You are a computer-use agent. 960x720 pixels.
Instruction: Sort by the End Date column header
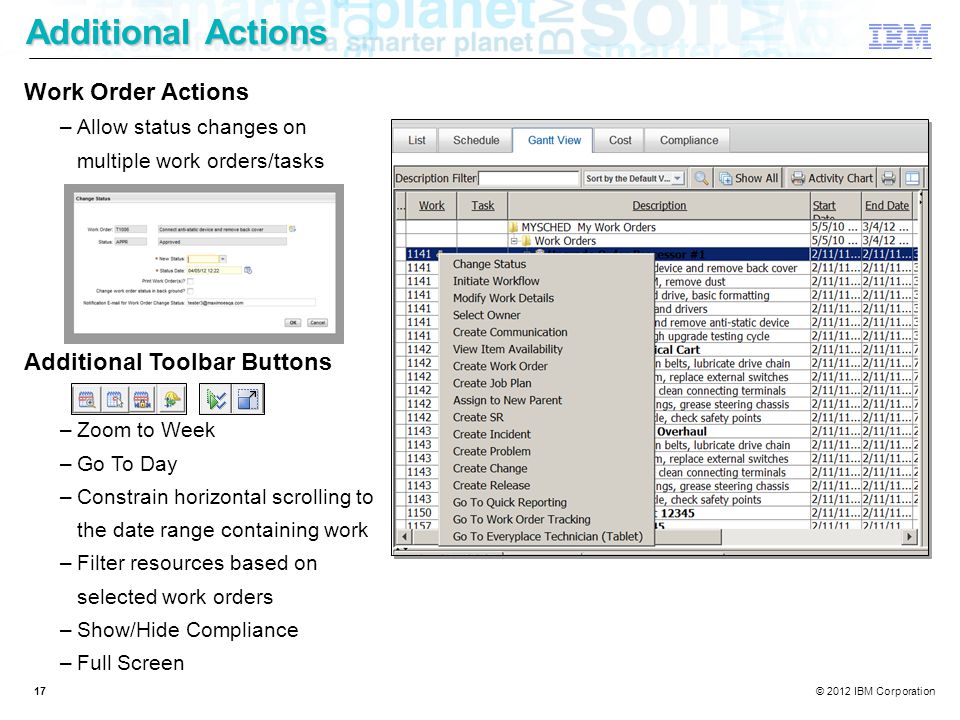(x=886, y=206)
